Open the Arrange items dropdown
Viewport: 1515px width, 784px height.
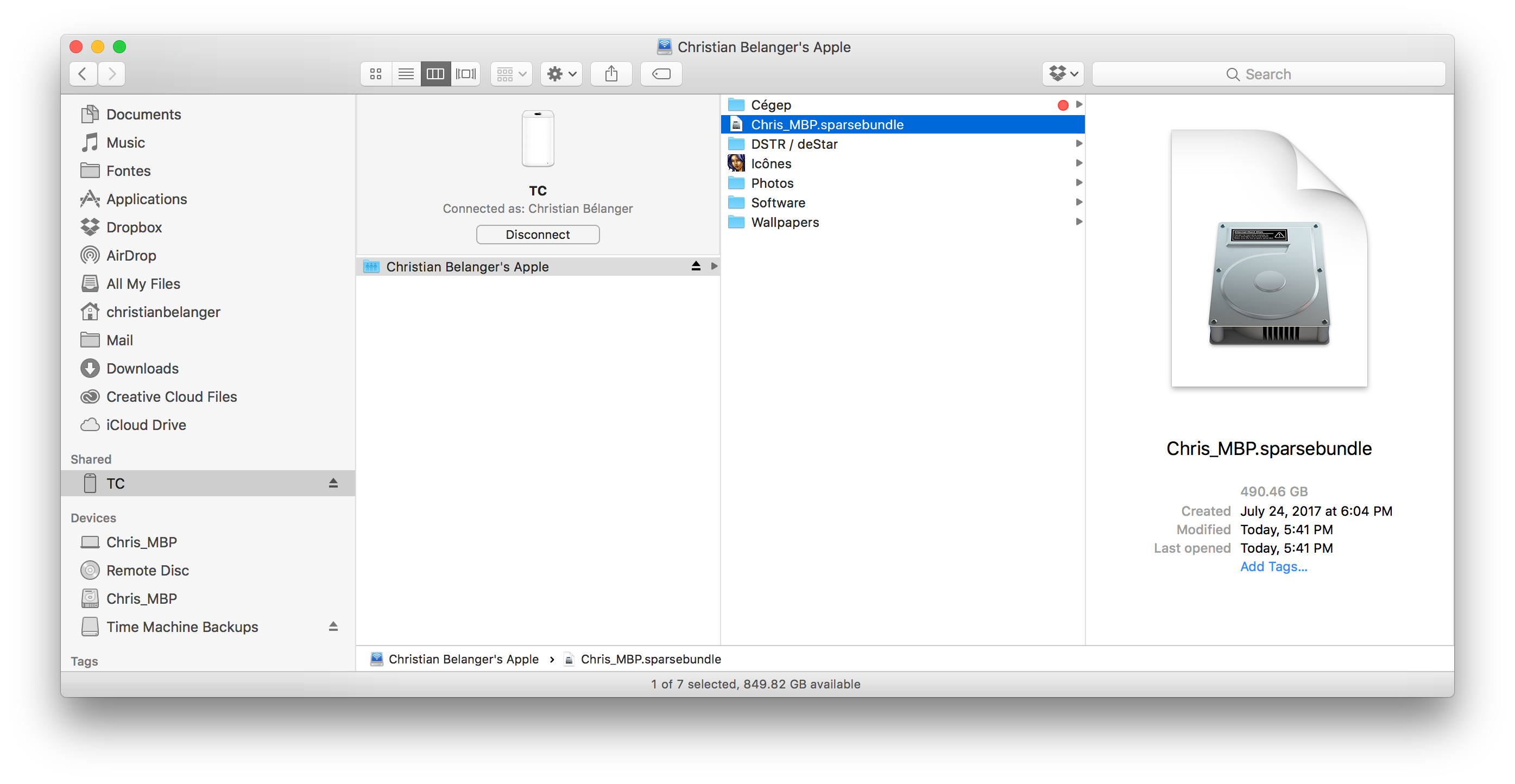coord(510,74)
